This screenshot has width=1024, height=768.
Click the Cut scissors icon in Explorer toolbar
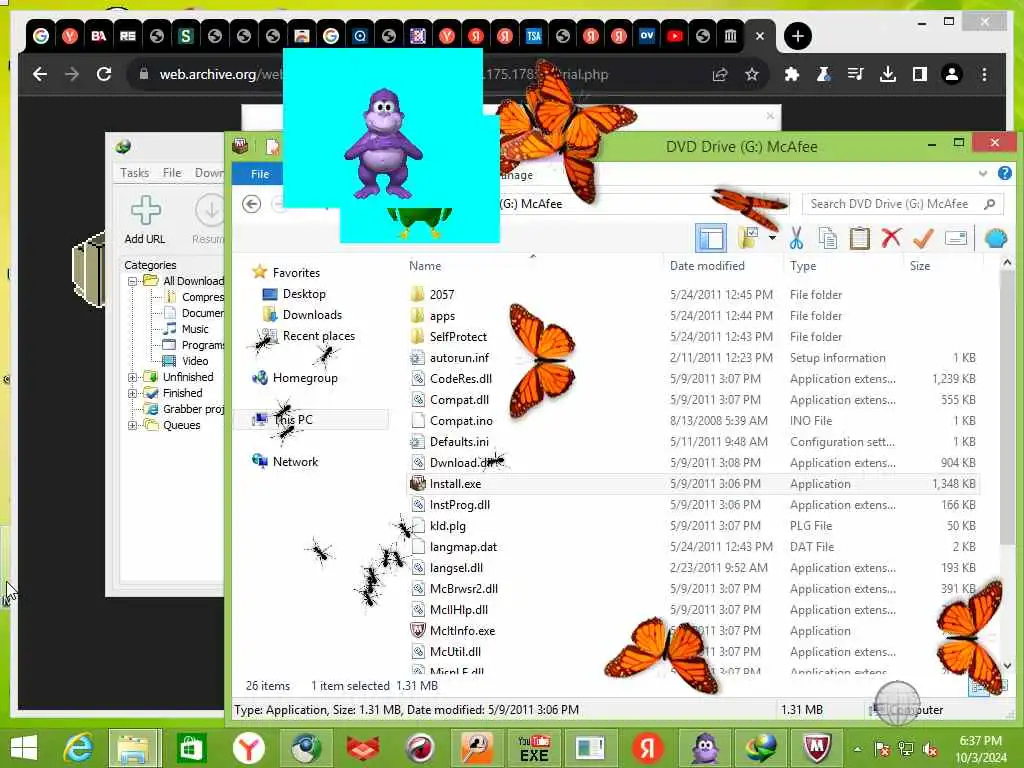pyautogui.click(x=796, y=238)
